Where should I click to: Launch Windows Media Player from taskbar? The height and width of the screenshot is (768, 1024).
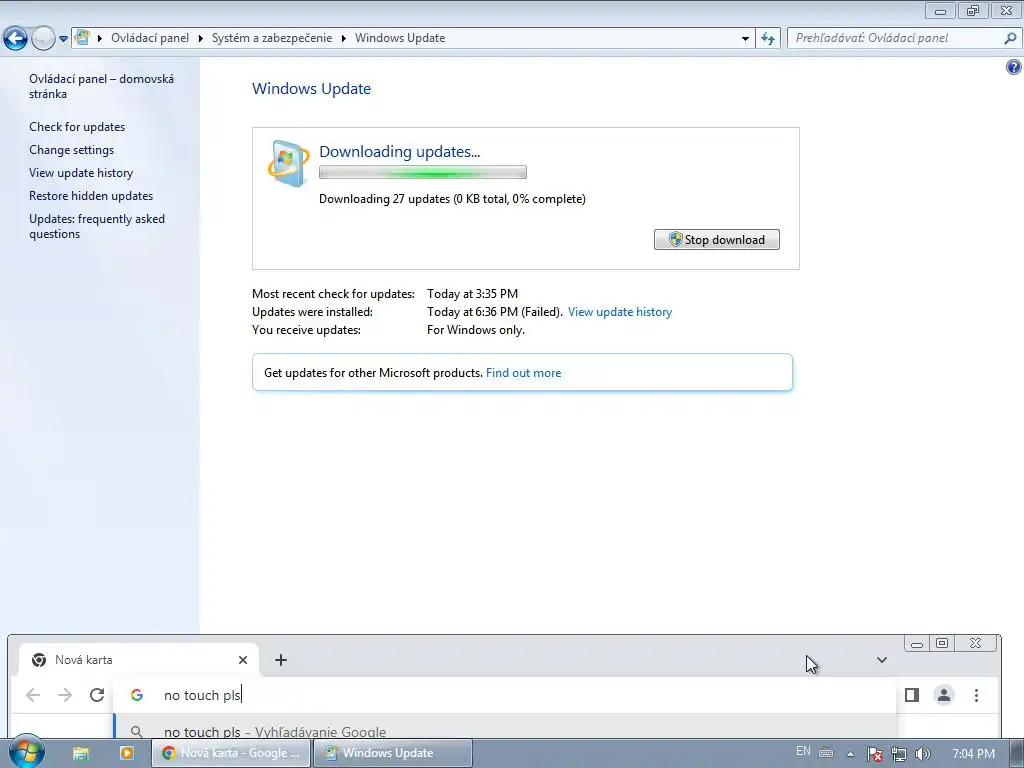click(x=127, y=753)
